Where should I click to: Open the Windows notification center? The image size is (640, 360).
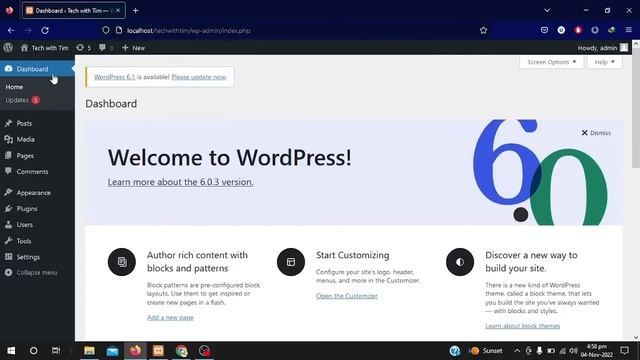624,351
